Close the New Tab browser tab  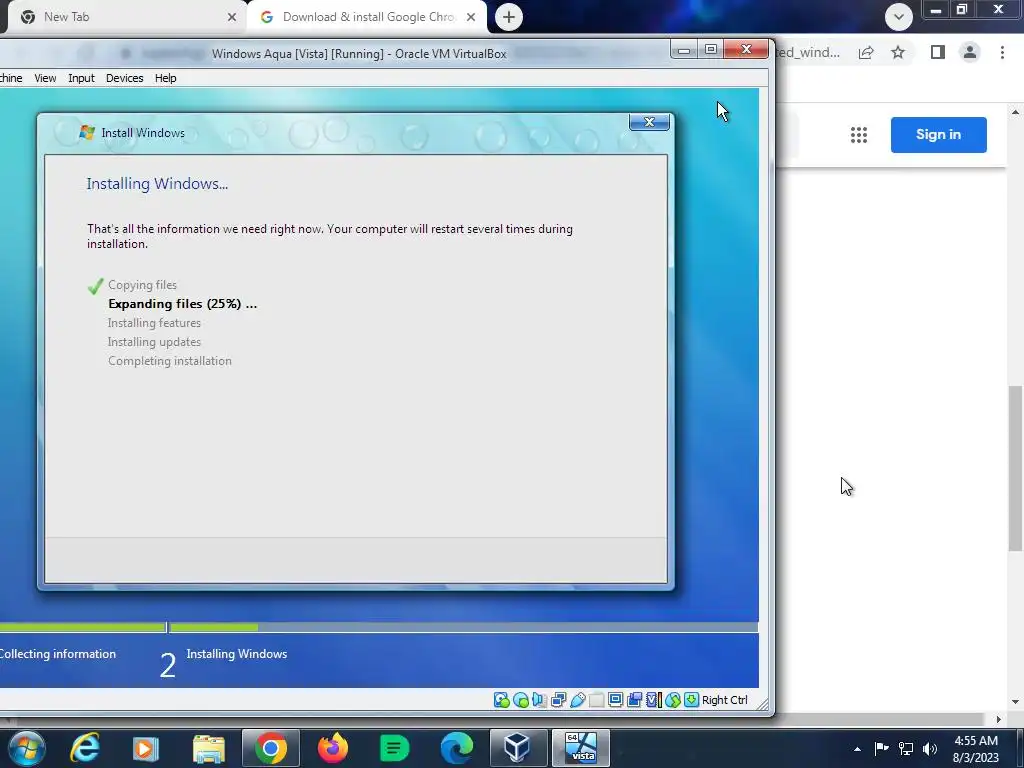231,17
